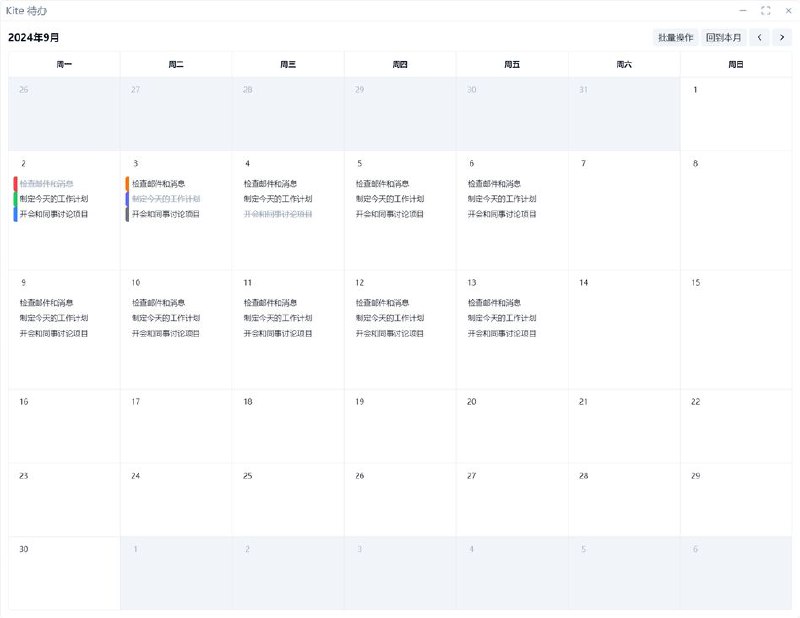Click the fullscreen window icon

766,10
